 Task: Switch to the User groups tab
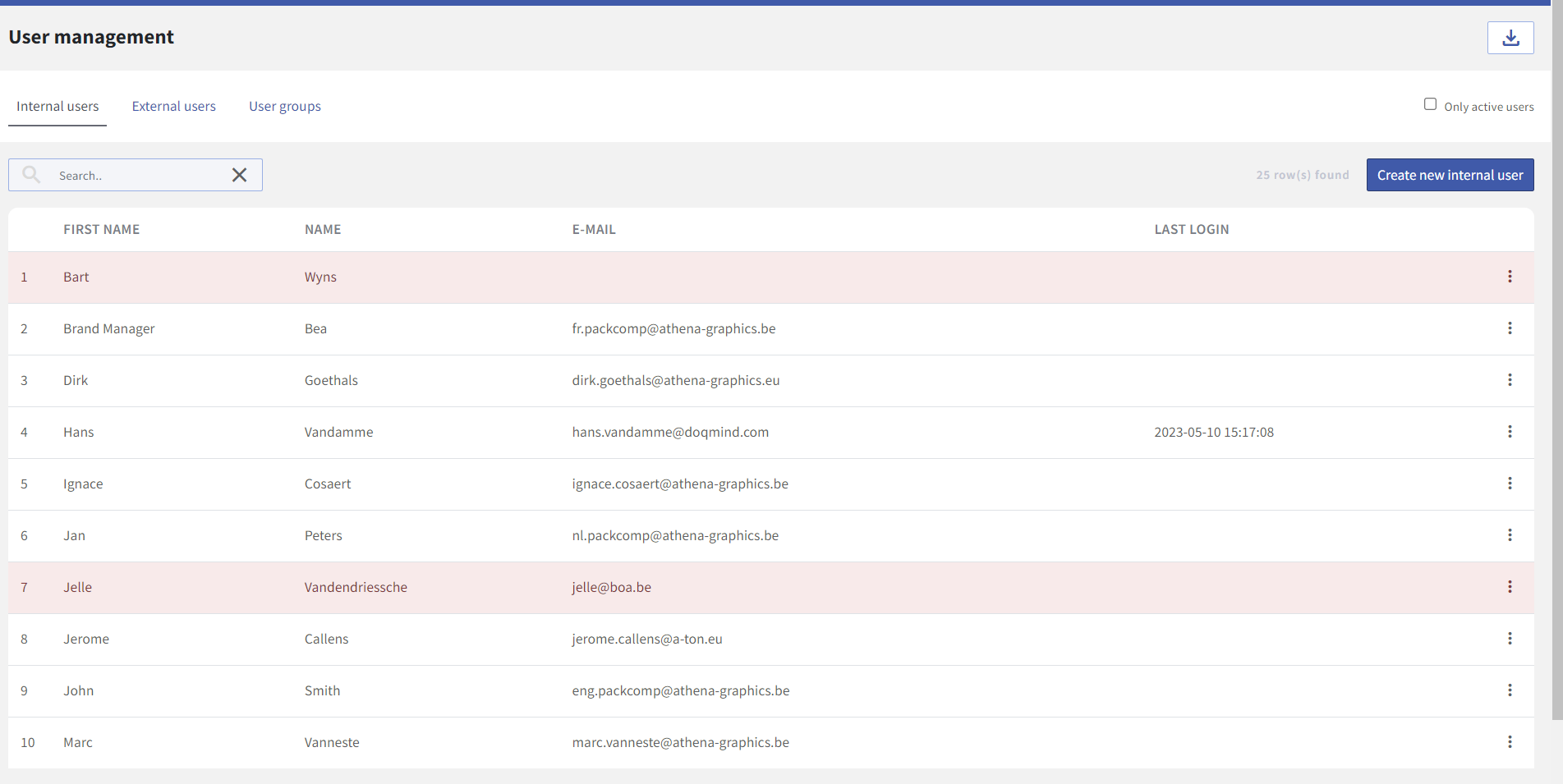click(x=284, y=107)
